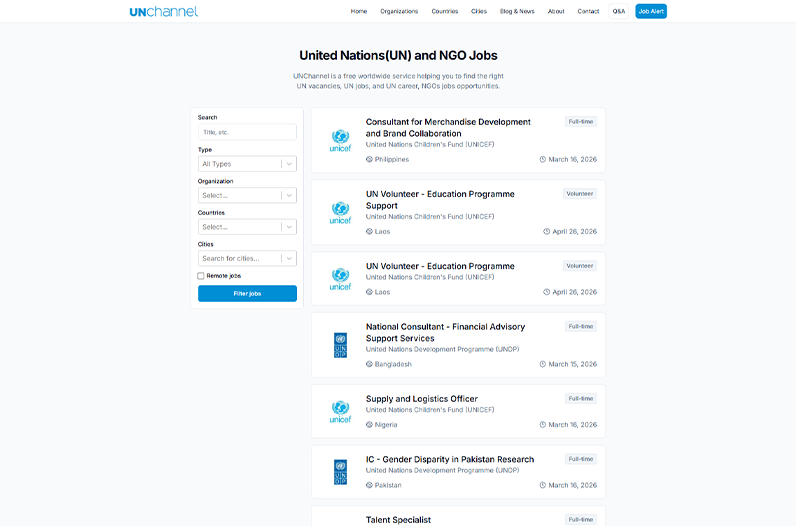Image resolution: width=796 pixels, height=526 pixels.
Task: Click Full-time tag on Supply and Logistics Officer
Action: click(581, 398)
